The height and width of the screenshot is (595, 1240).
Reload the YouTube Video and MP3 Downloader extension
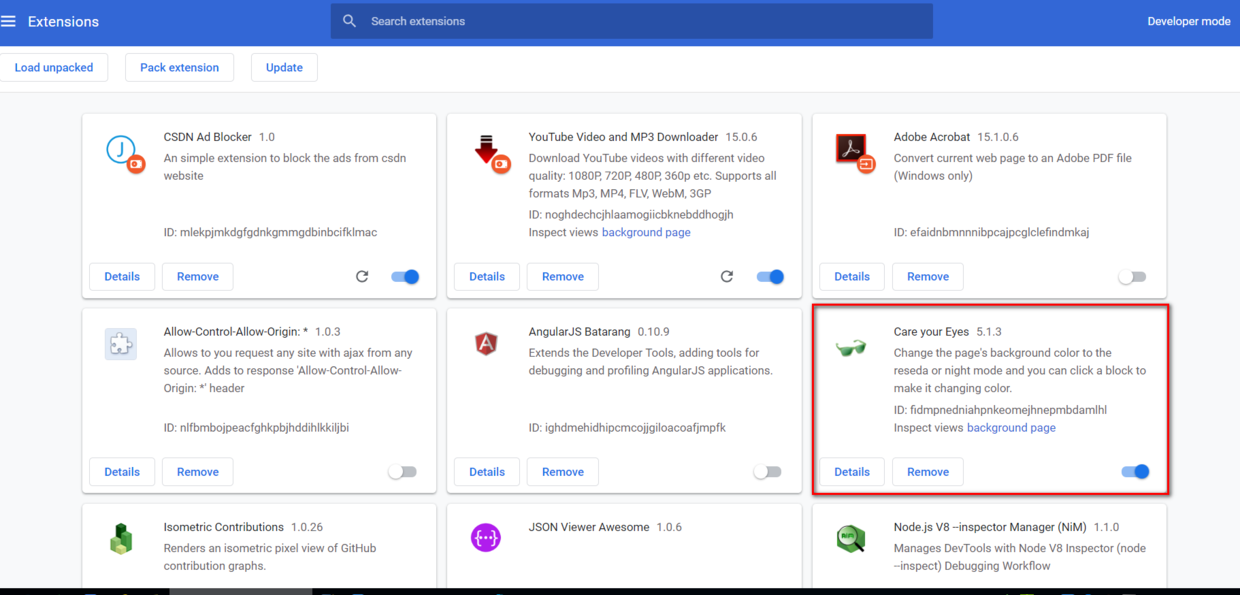point(727,277)
